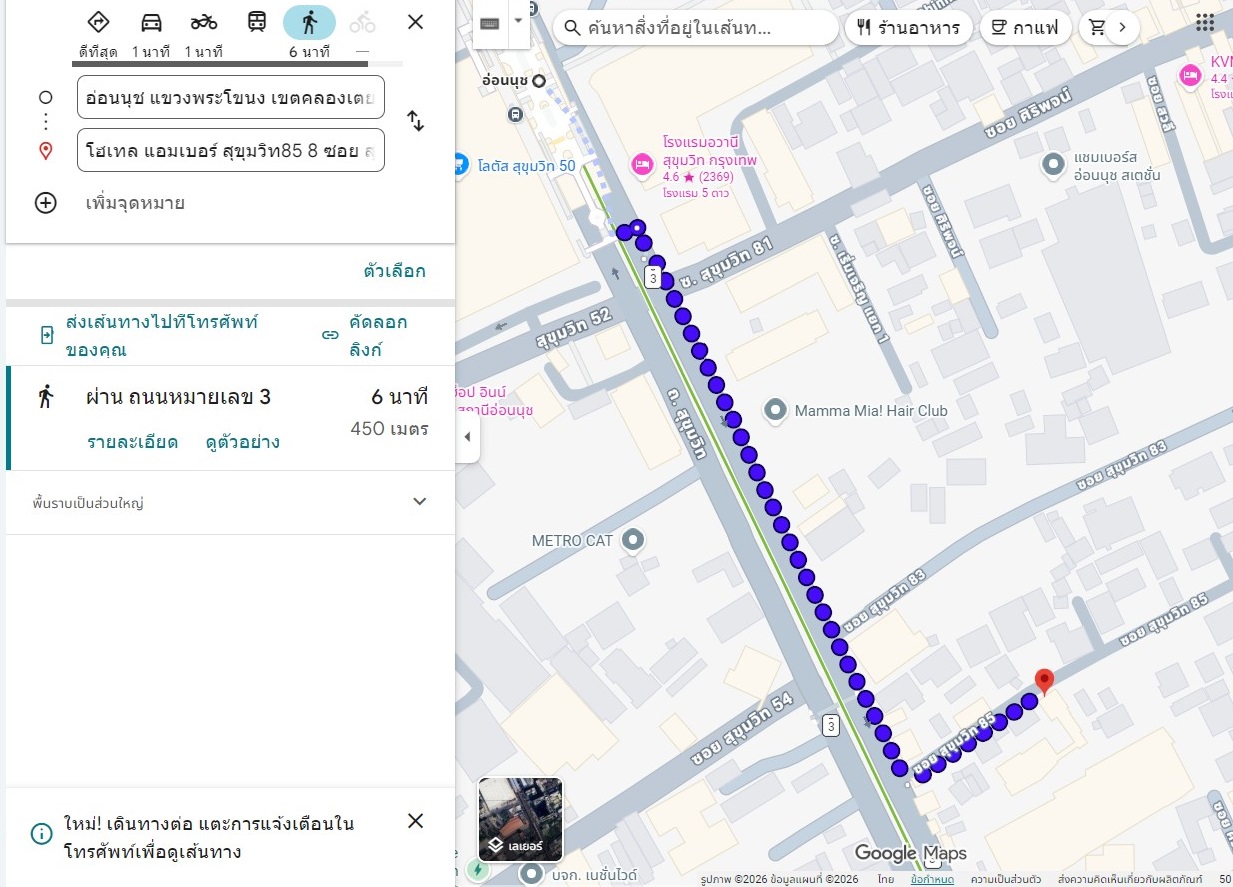Open route details รายละเอียด
This screenshot has width=1233, height=887.
coord(132,442)
